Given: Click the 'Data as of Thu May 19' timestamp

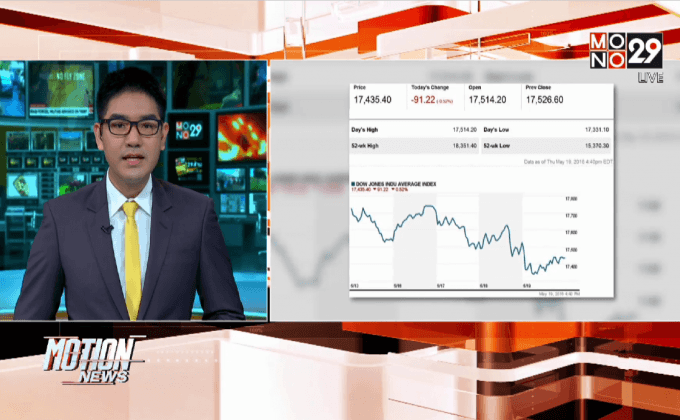Looking at the screenshot, I should [x=568, y=162].
